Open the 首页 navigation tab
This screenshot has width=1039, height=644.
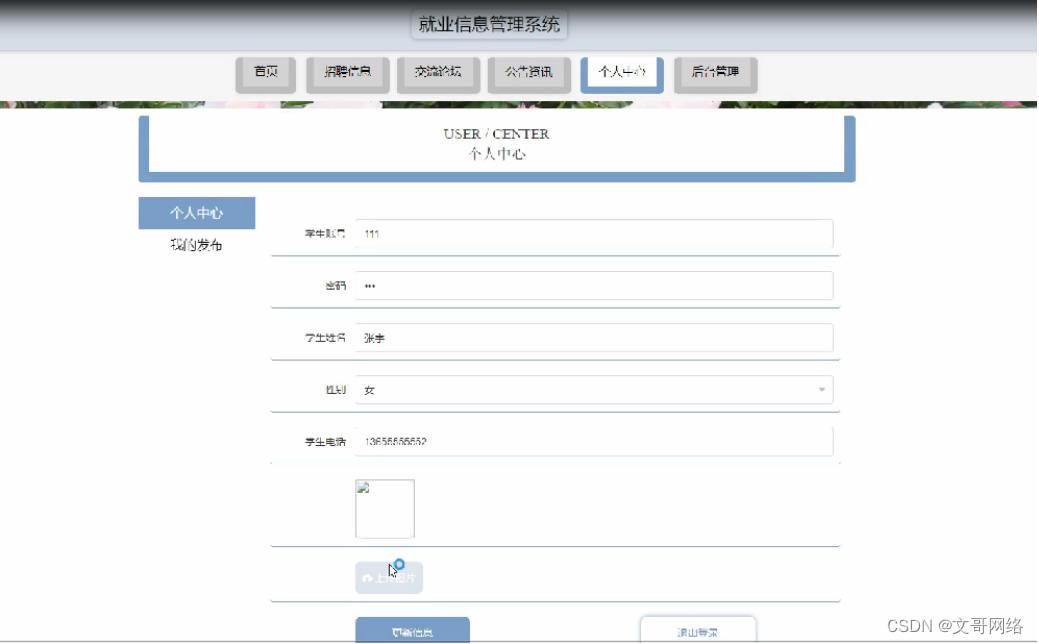[266, 74]
